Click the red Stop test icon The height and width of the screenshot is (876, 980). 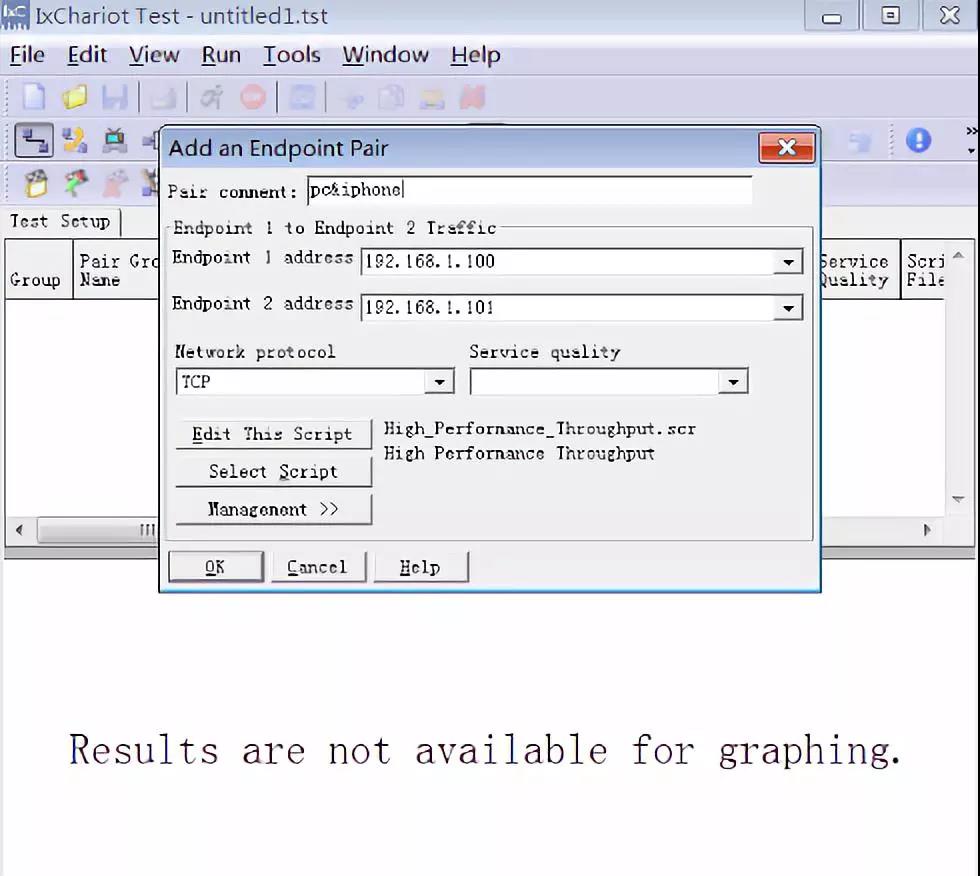tap(252, 97)
